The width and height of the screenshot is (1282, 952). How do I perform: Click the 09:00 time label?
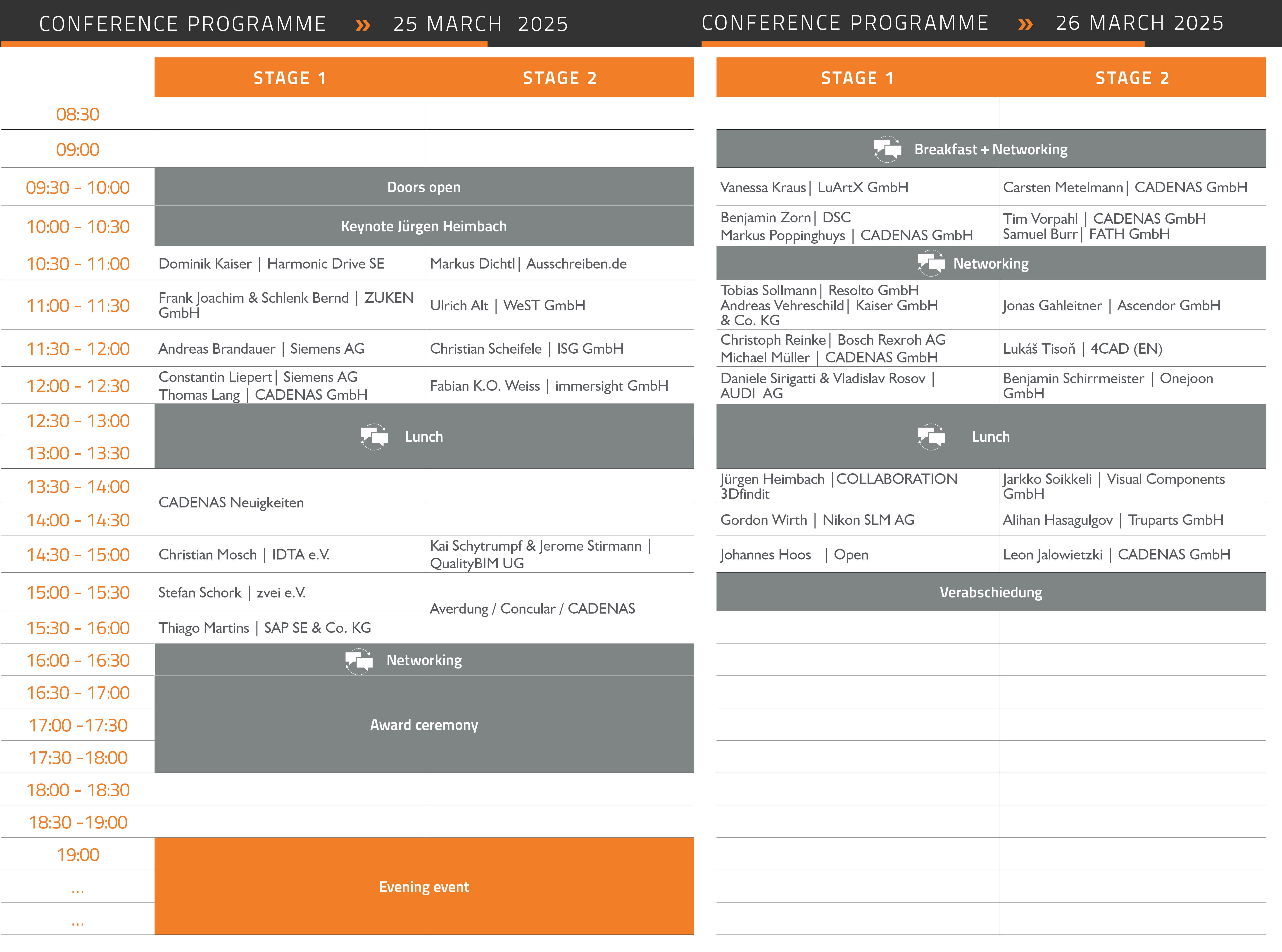[78, 150]
